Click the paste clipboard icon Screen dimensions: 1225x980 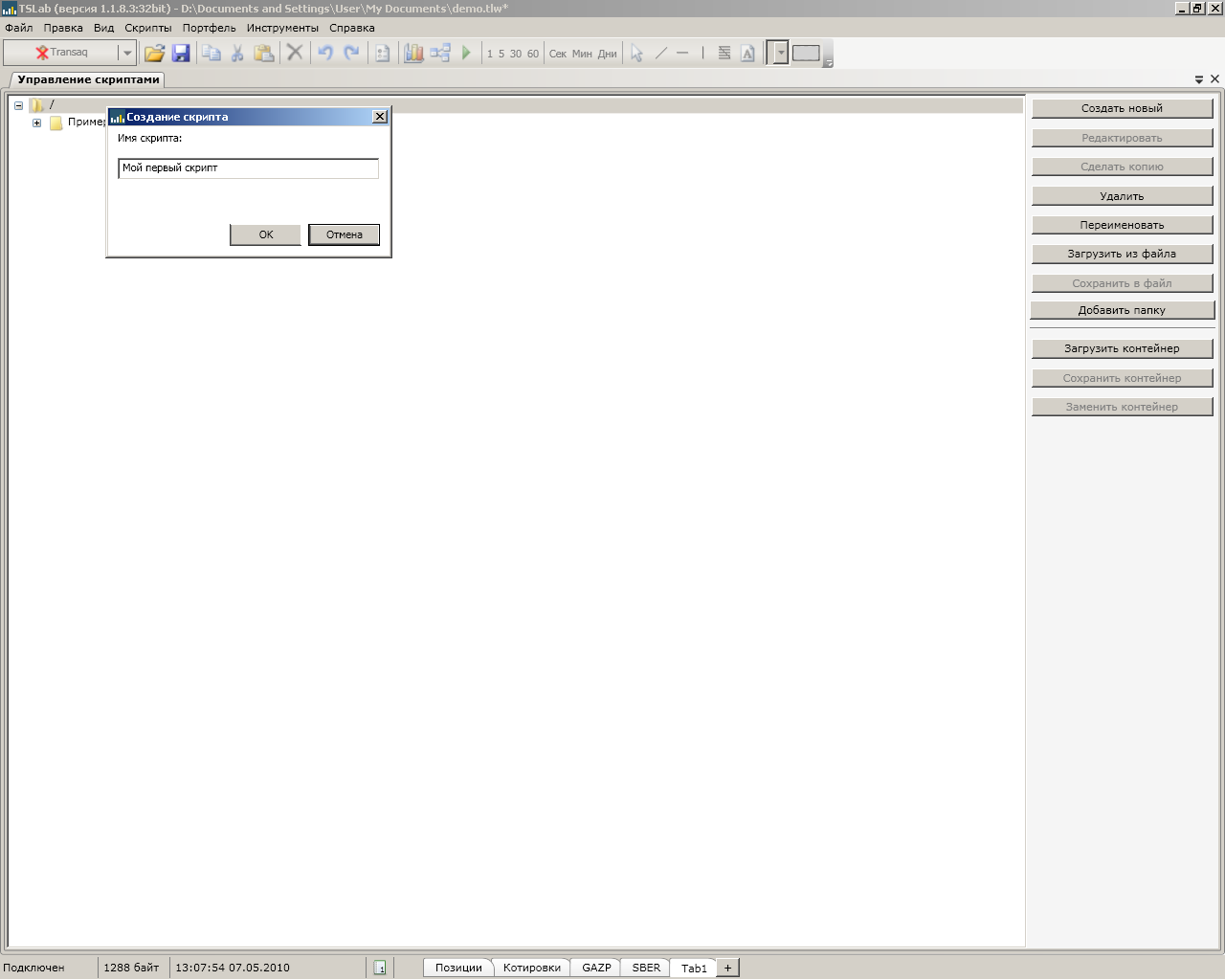(263, 53)
